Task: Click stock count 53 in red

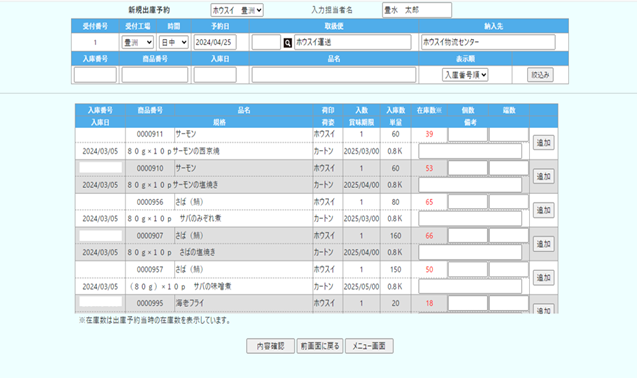Action: point(429,168)
